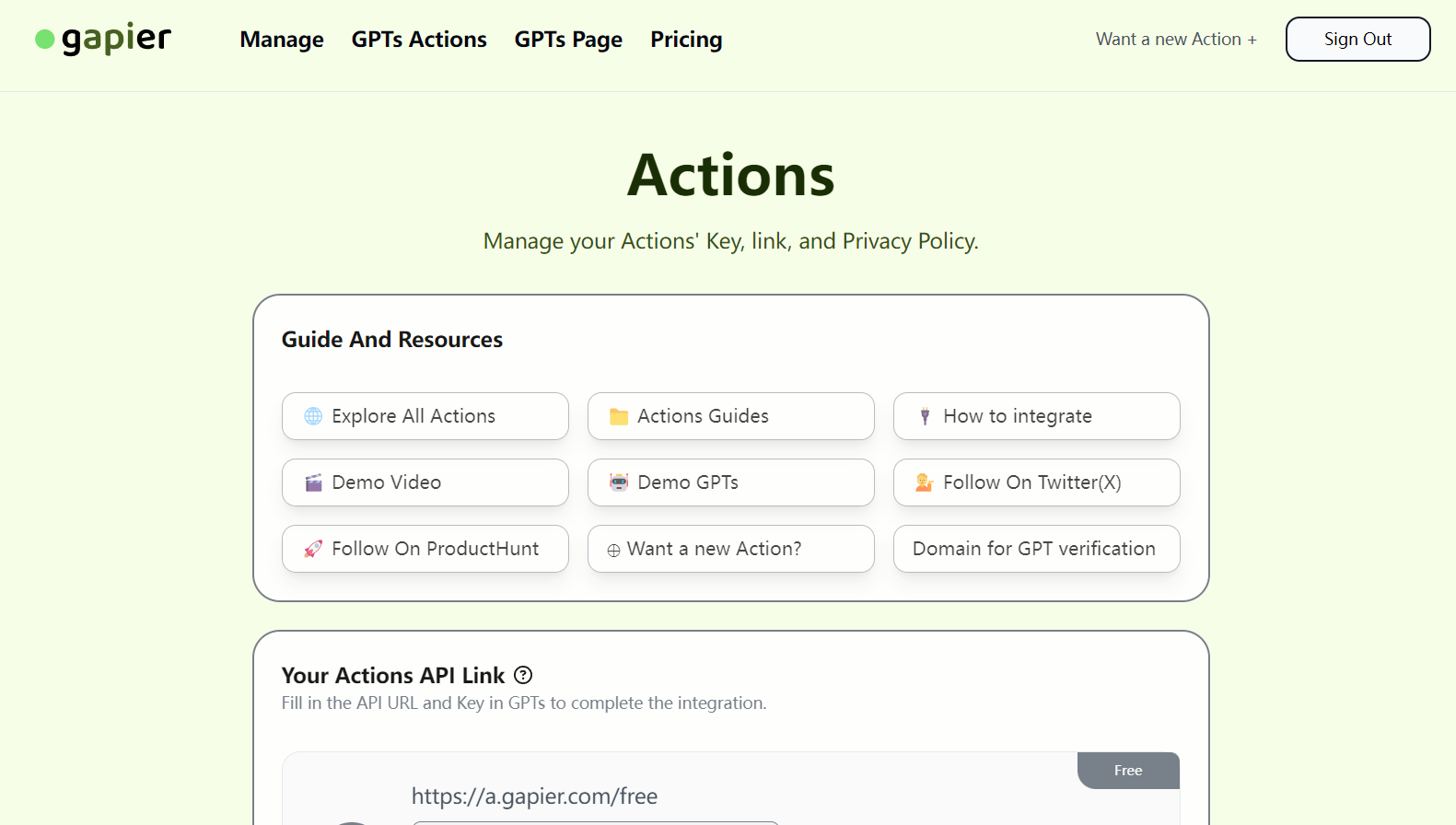Click the green dot in gapier logo
Image resolution: width=1456 pixels, height=825 pixels.
[45, 40]
